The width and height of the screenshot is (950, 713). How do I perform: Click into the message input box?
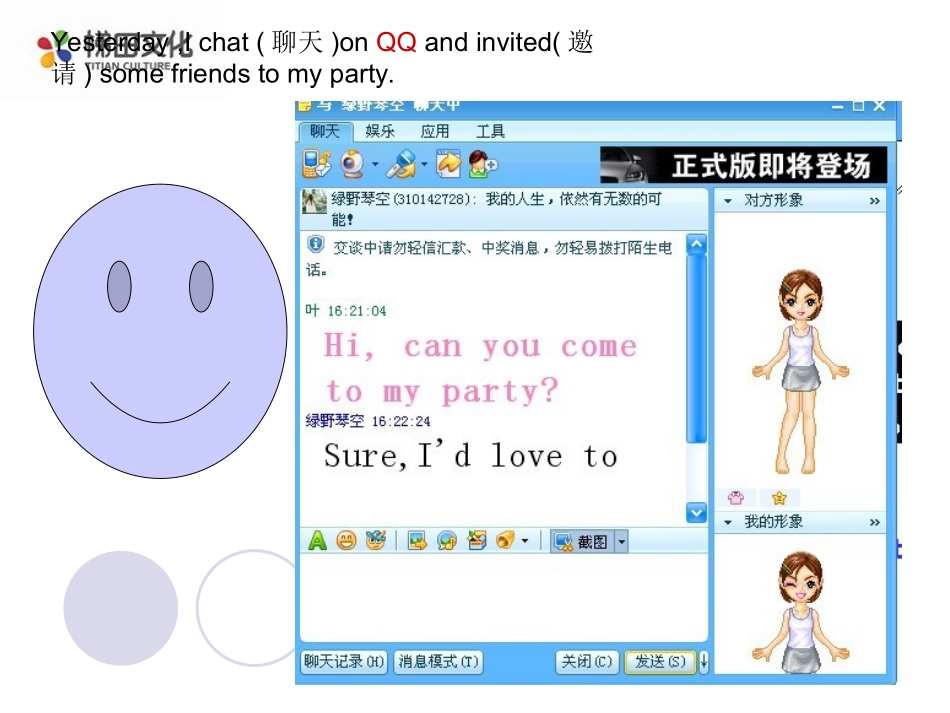504,597
